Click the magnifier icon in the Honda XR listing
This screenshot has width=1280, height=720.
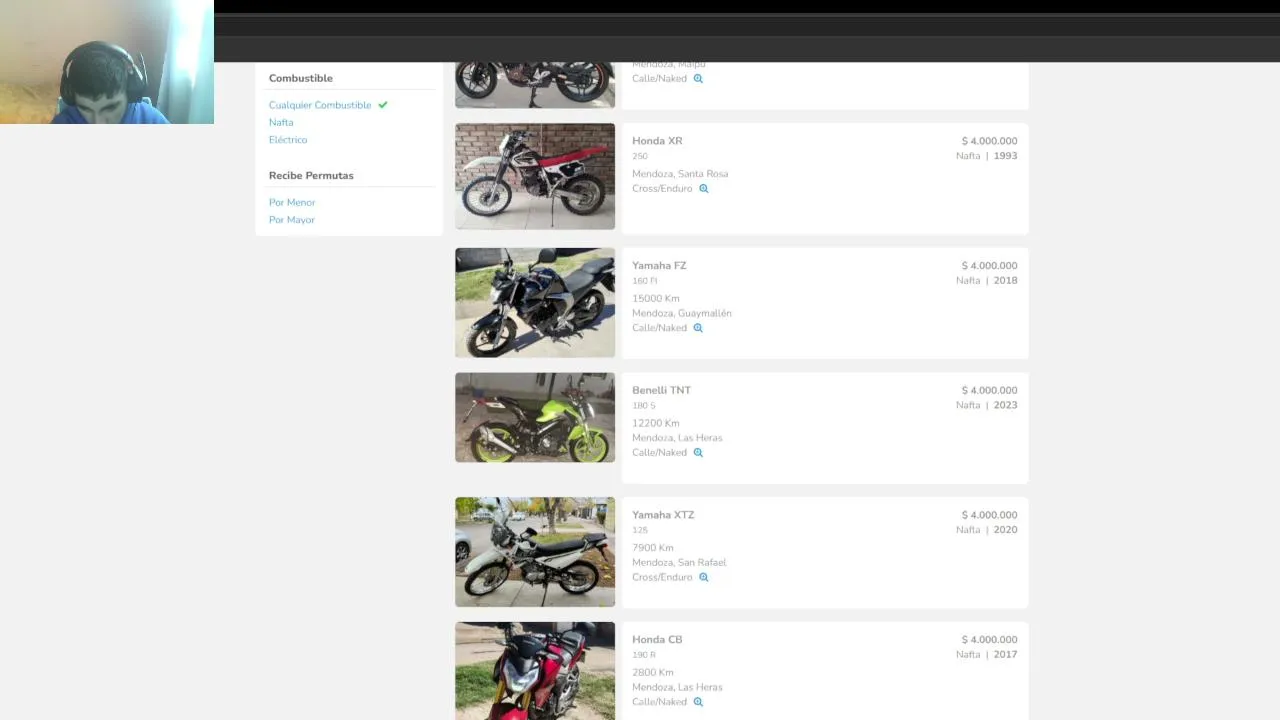[x=704, y=189]
